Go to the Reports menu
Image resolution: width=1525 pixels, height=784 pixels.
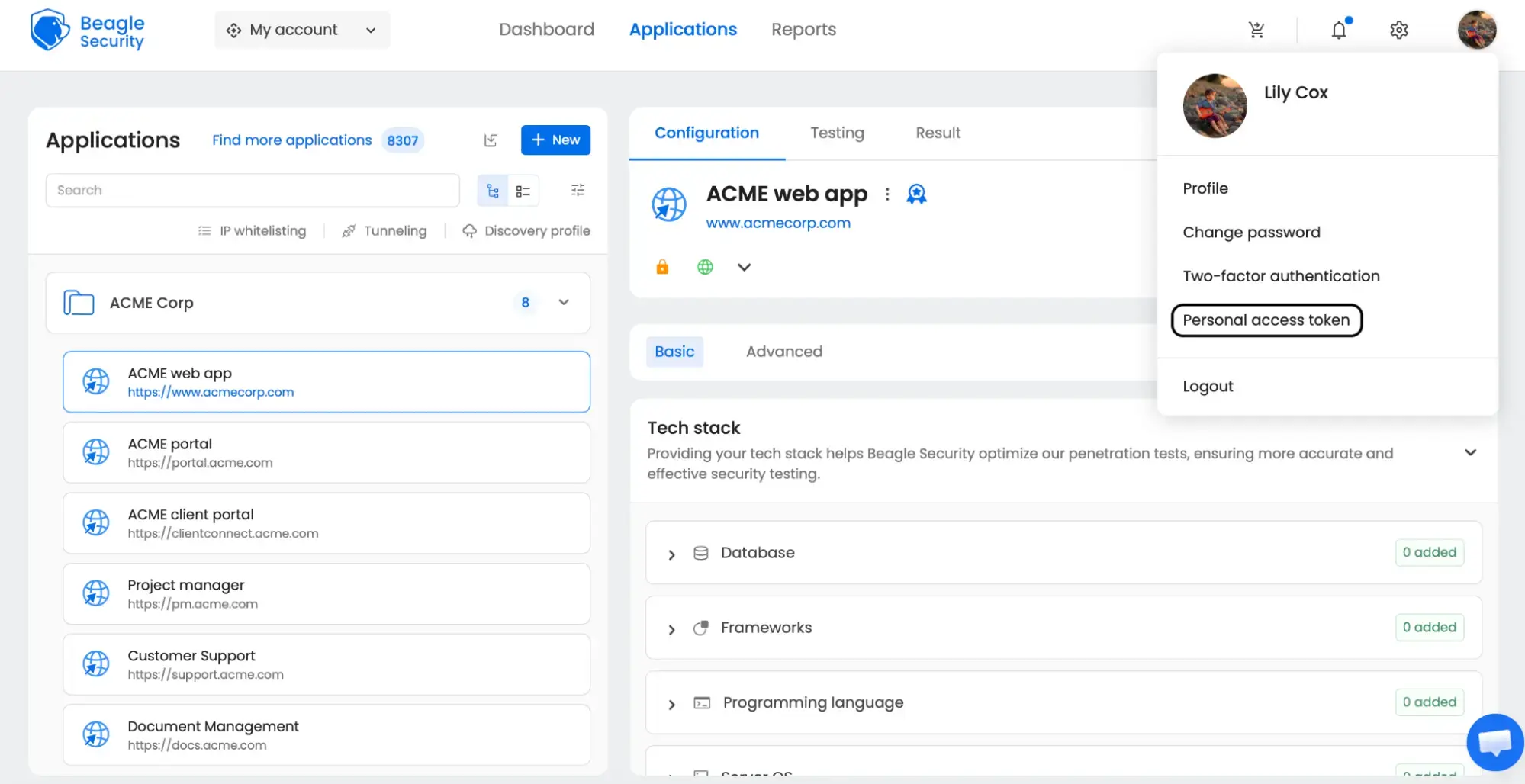tap(803, 30)
